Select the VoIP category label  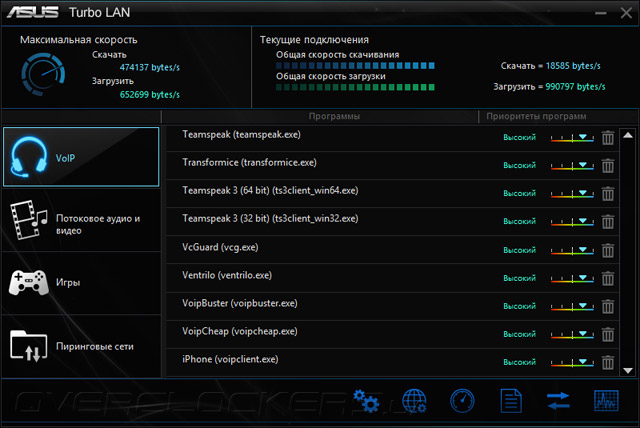coord(65,158)
